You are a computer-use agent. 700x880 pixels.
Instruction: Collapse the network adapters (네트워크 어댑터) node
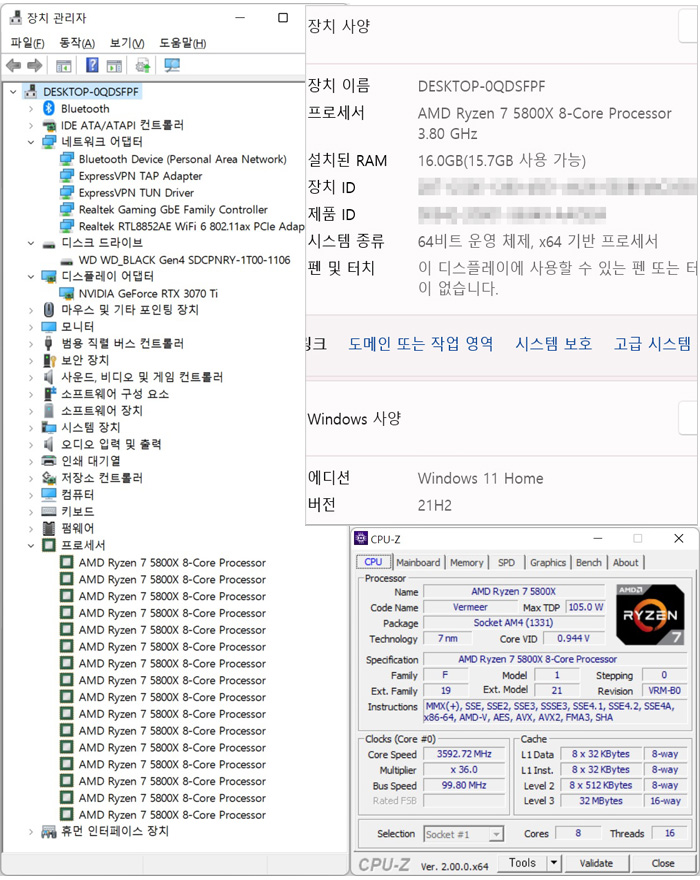point(32,142)
